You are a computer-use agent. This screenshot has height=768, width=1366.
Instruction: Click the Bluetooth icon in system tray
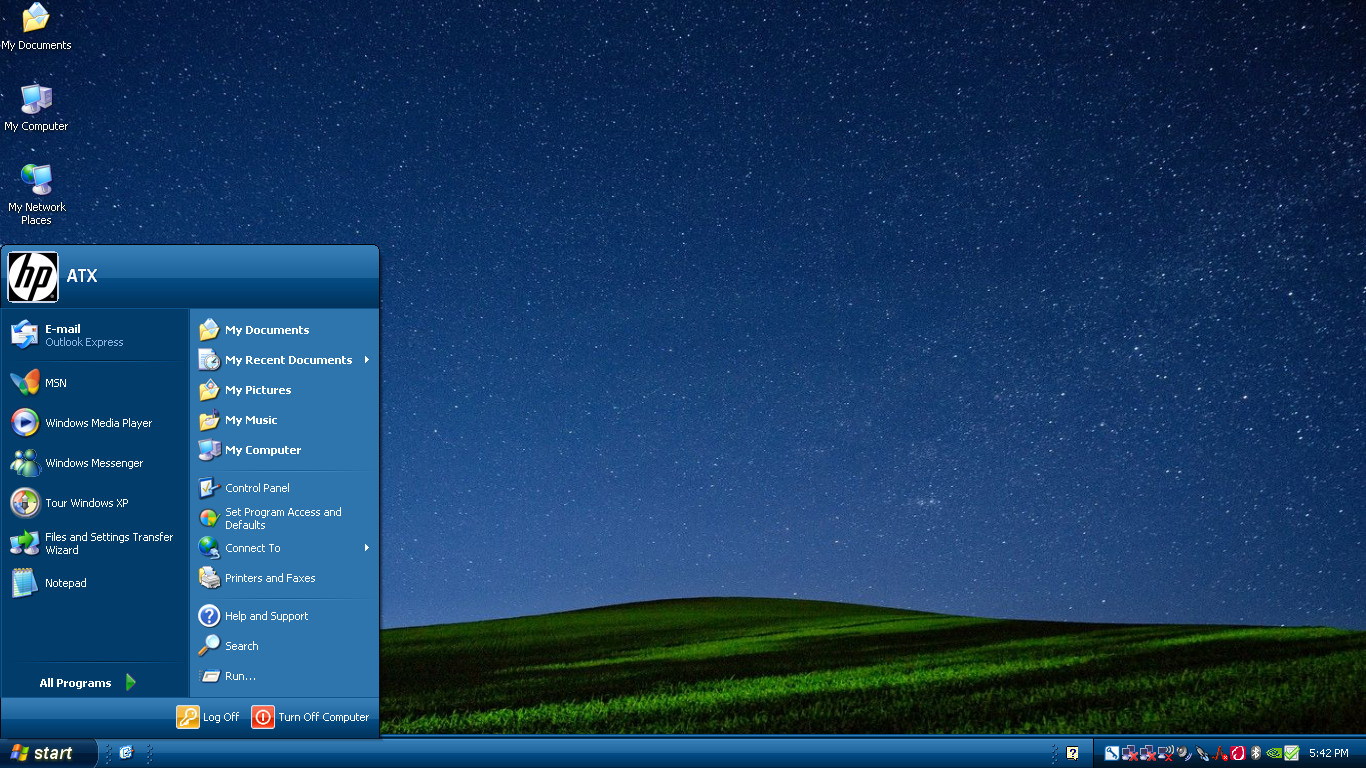1256,753
